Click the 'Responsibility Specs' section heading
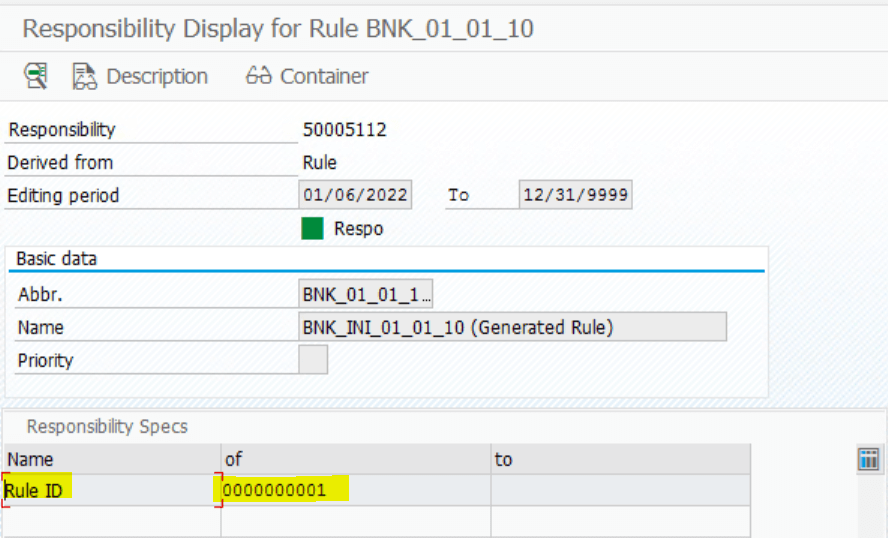888x538 pixels. [107, 426]
